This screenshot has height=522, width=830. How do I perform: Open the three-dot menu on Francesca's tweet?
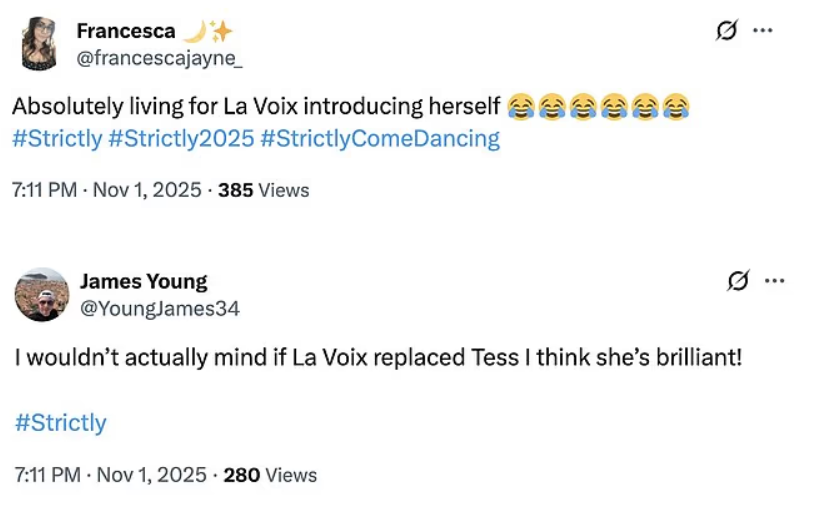point(763,31)
